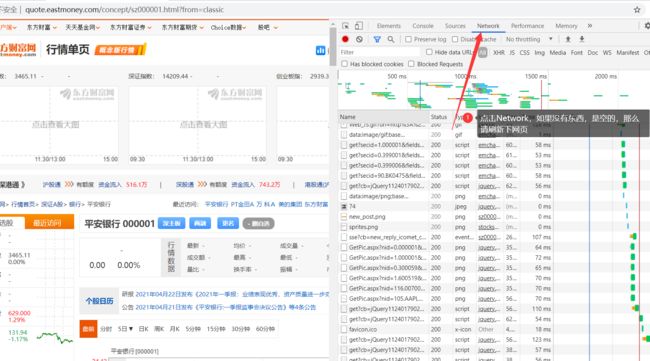650x361 pixels.
Task: Toggle the device toolbar icon
Action: point(359,26)
